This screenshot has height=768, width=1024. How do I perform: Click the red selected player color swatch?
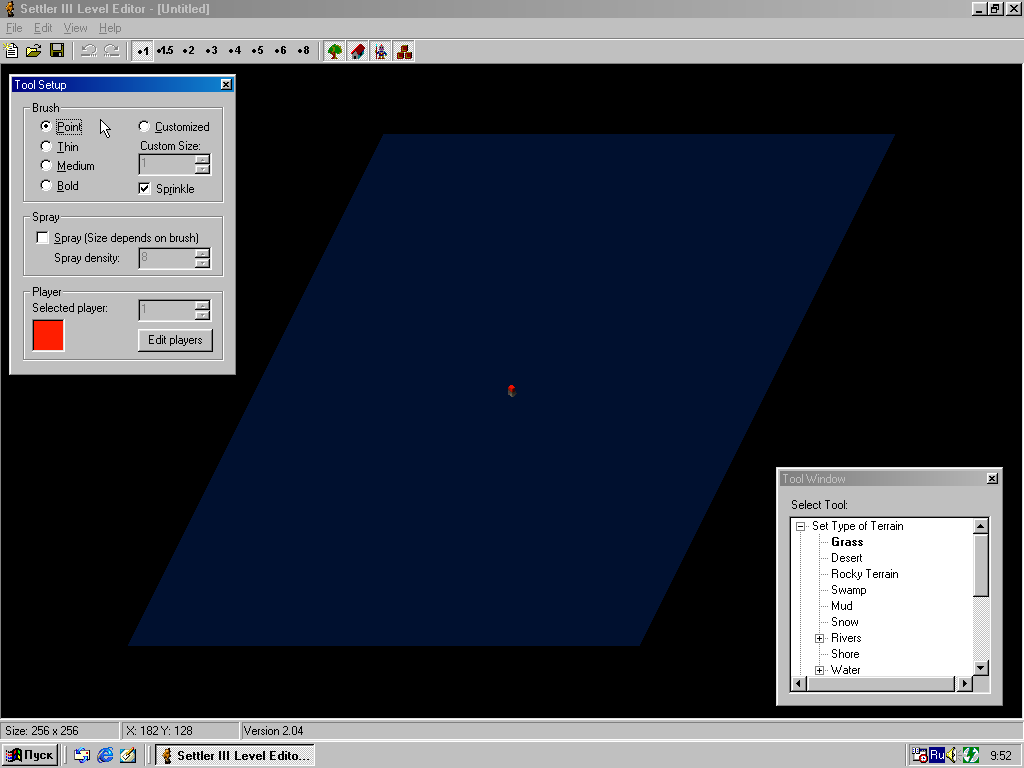click(x=48, y=335)
